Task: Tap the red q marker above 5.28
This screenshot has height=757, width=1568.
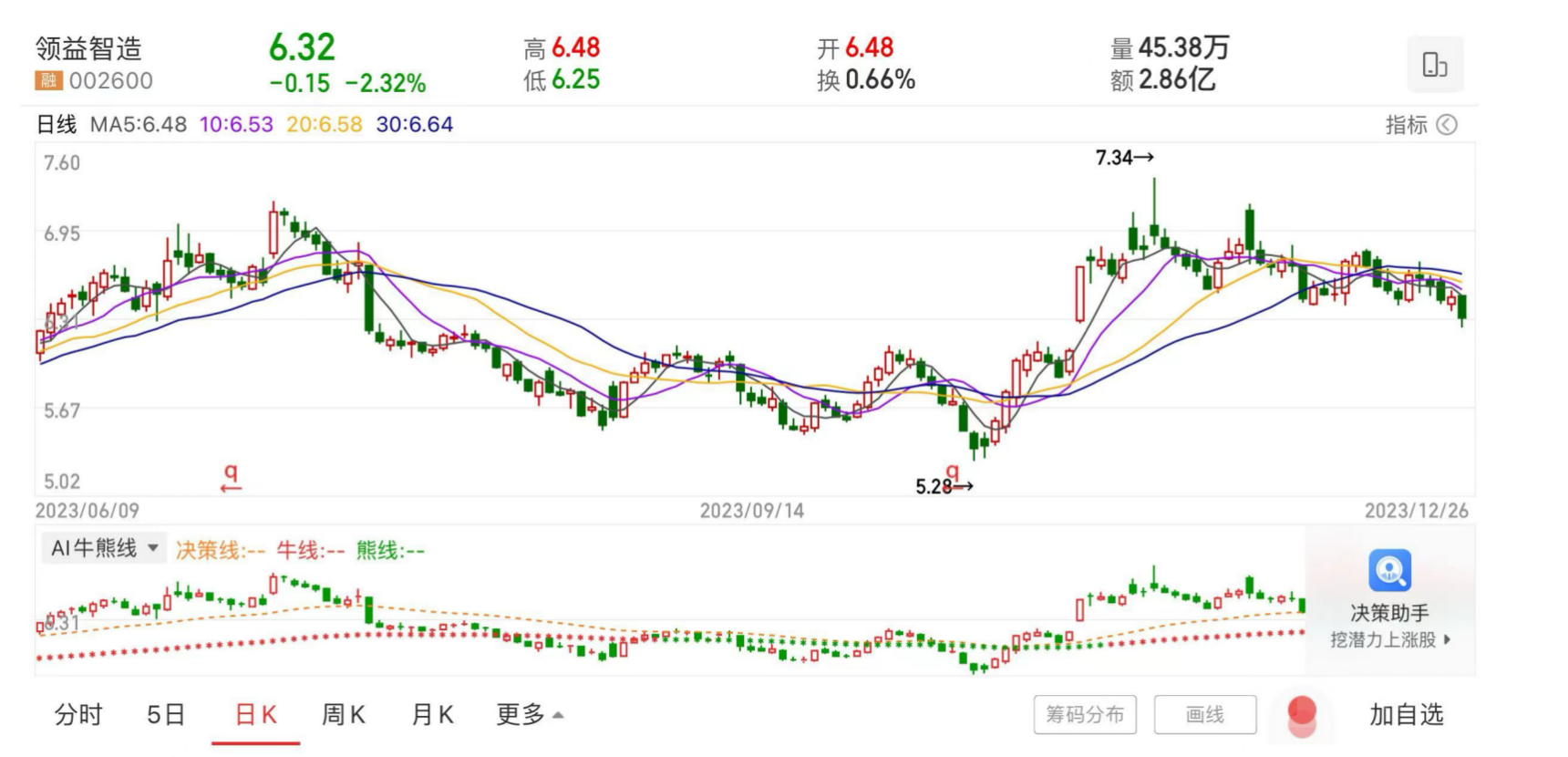Action: click(954, 472)
